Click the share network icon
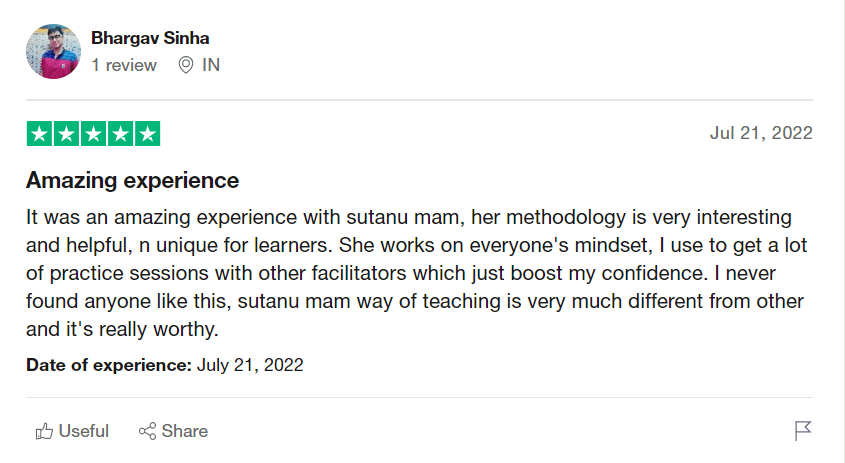 (x=147, y=431)
